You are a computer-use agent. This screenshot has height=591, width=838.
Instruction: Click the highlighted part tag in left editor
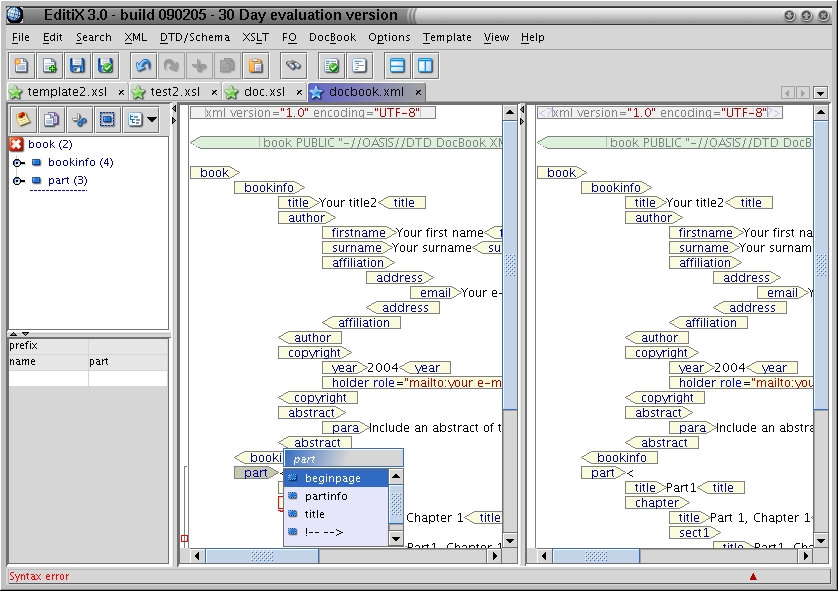pos(255,473)
